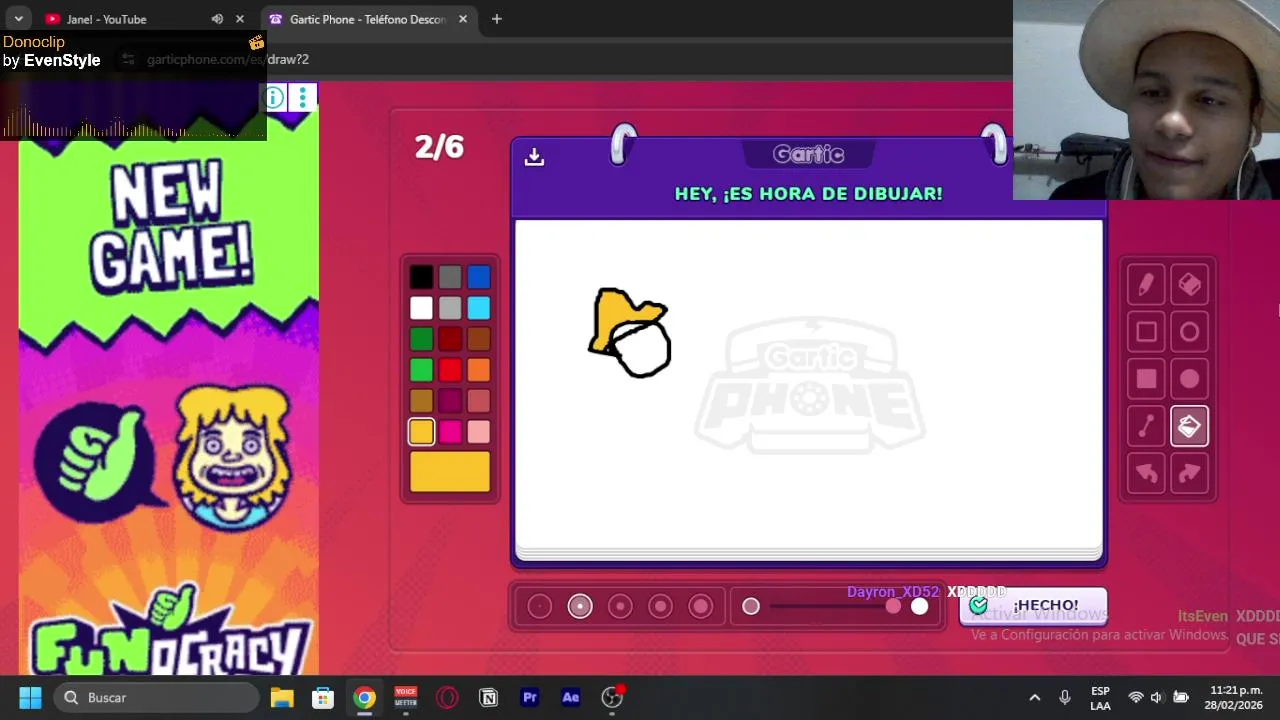Pick the light blue color swatch
Screen dimensions: 1280x720
(479, 308)
